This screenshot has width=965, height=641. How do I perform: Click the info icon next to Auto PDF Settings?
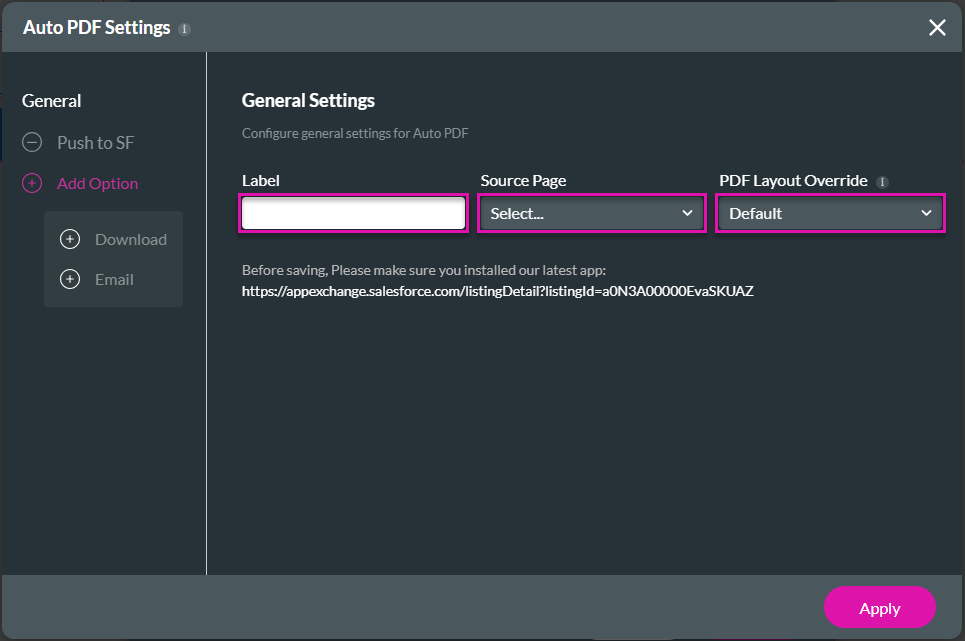184,28
